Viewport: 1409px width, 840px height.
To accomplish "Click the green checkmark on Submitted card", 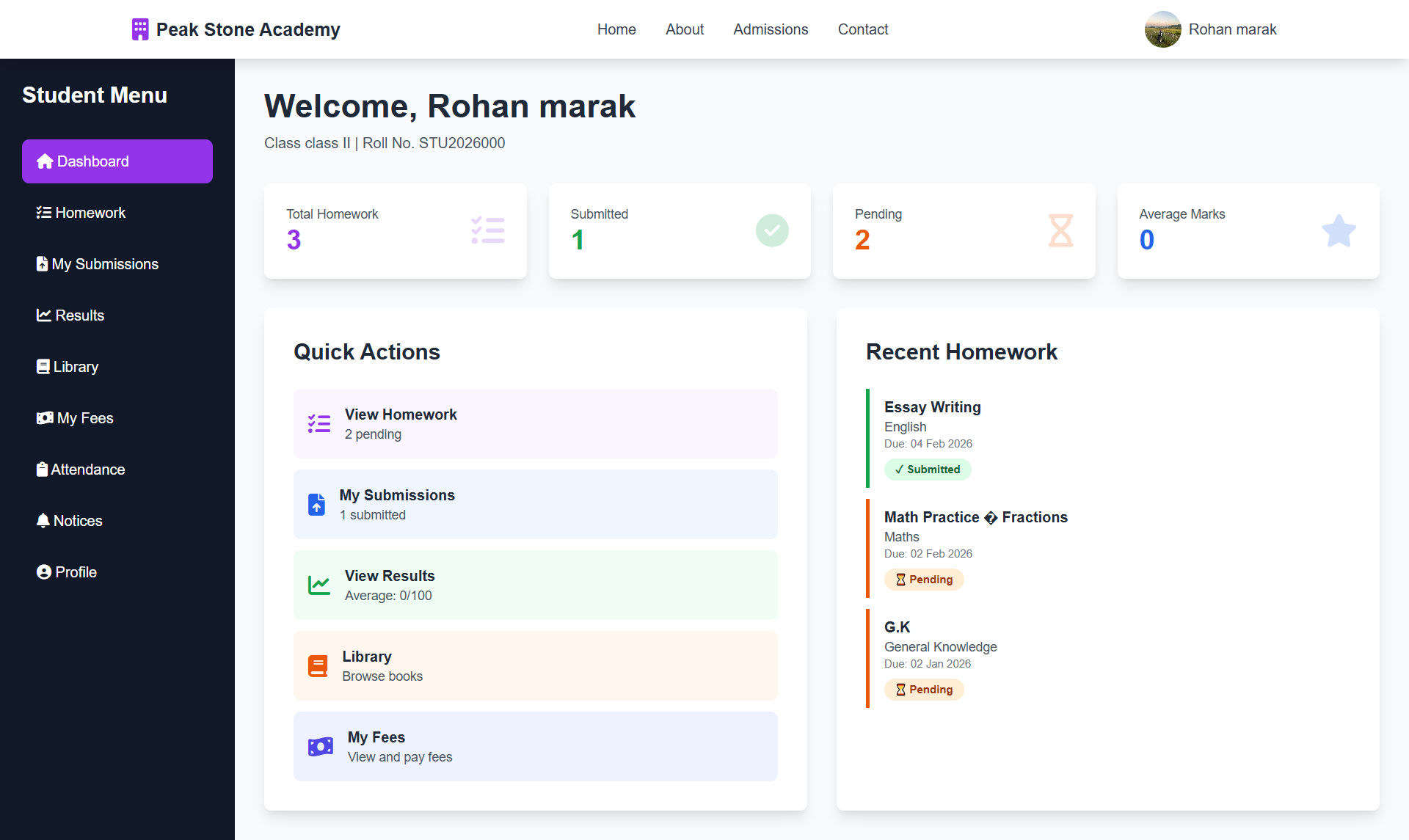I will point(771,230).
